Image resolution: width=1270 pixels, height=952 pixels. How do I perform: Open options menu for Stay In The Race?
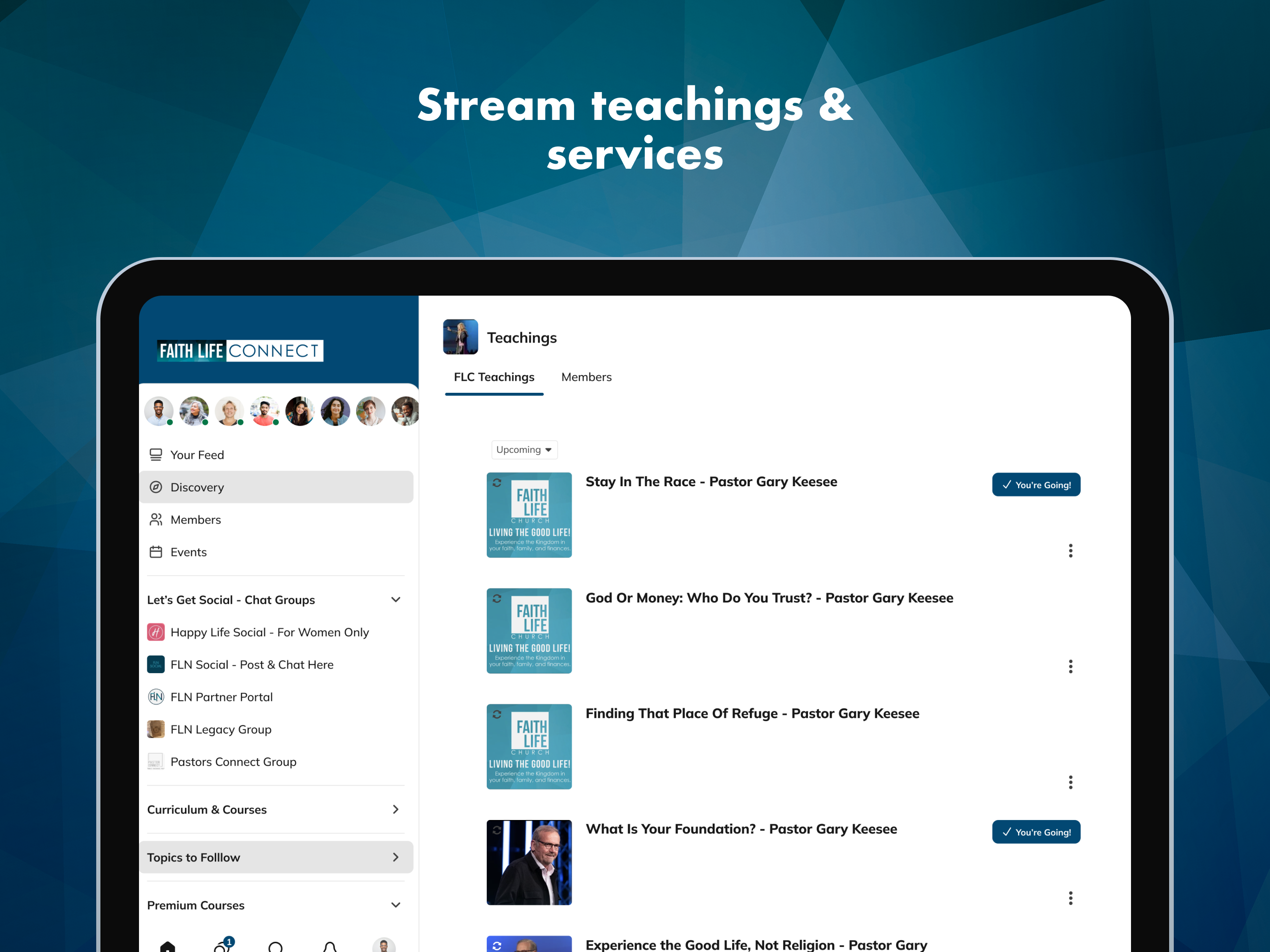click(x=1070, y=551)
